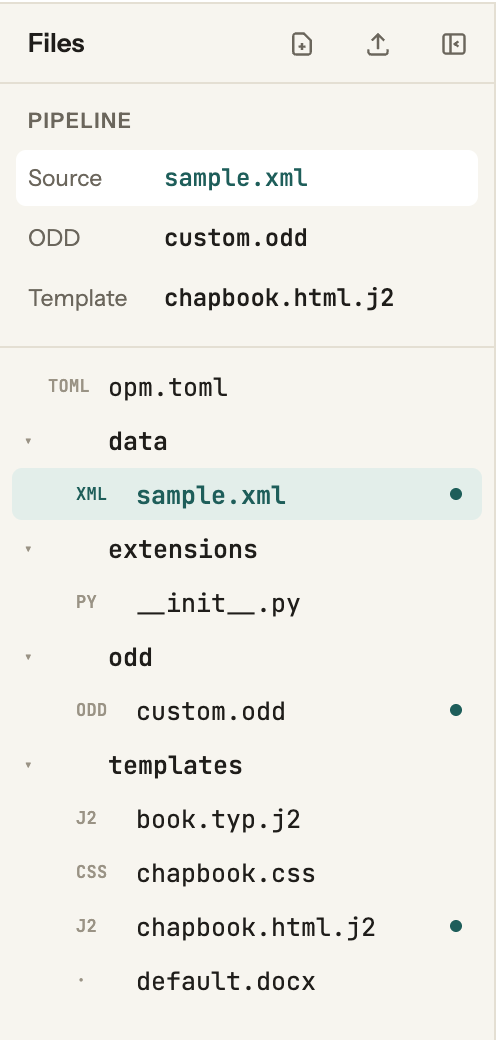Open default.docx file
Viewport: 496px width, 1040px height.
[247, 981]
